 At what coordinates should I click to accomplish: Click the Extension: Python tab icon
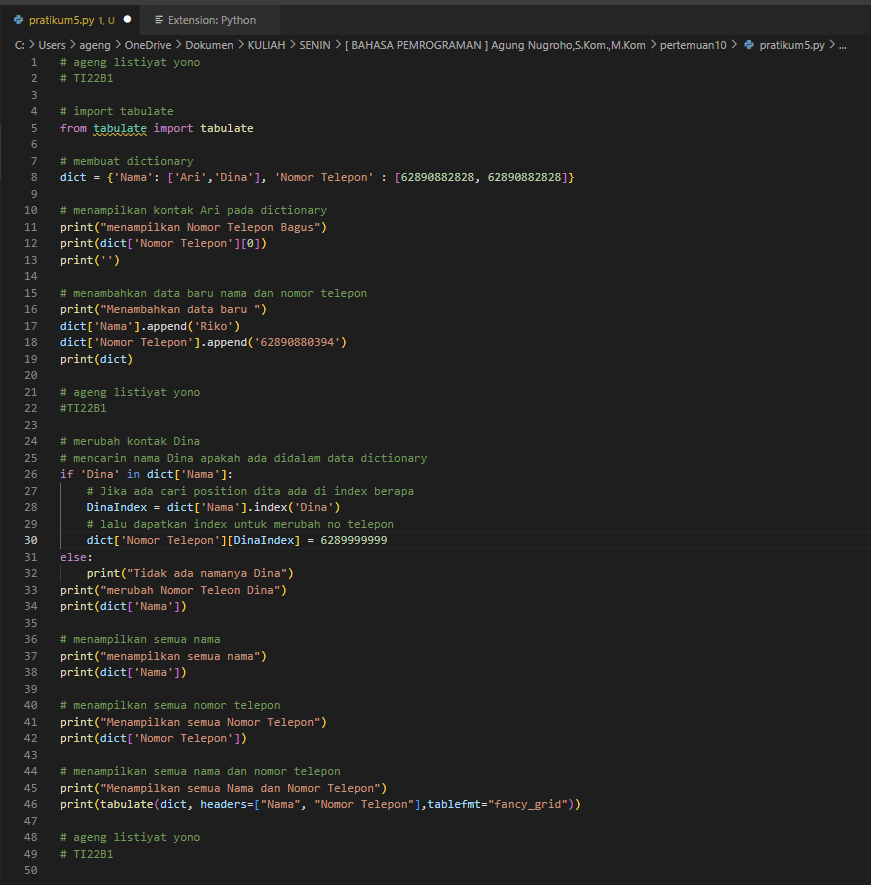coord(159,20)
